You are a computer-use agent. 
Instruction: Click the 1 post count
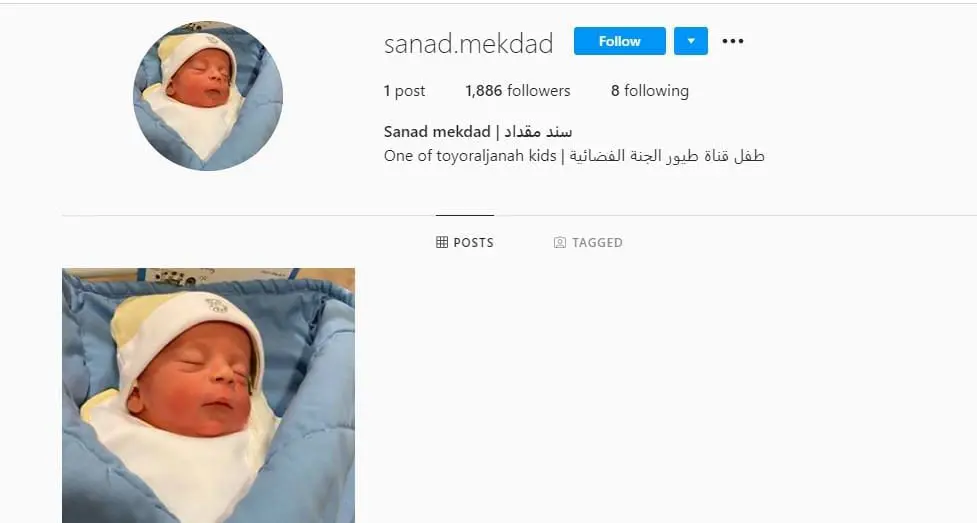pyautogui.click(x=404, y=91)
